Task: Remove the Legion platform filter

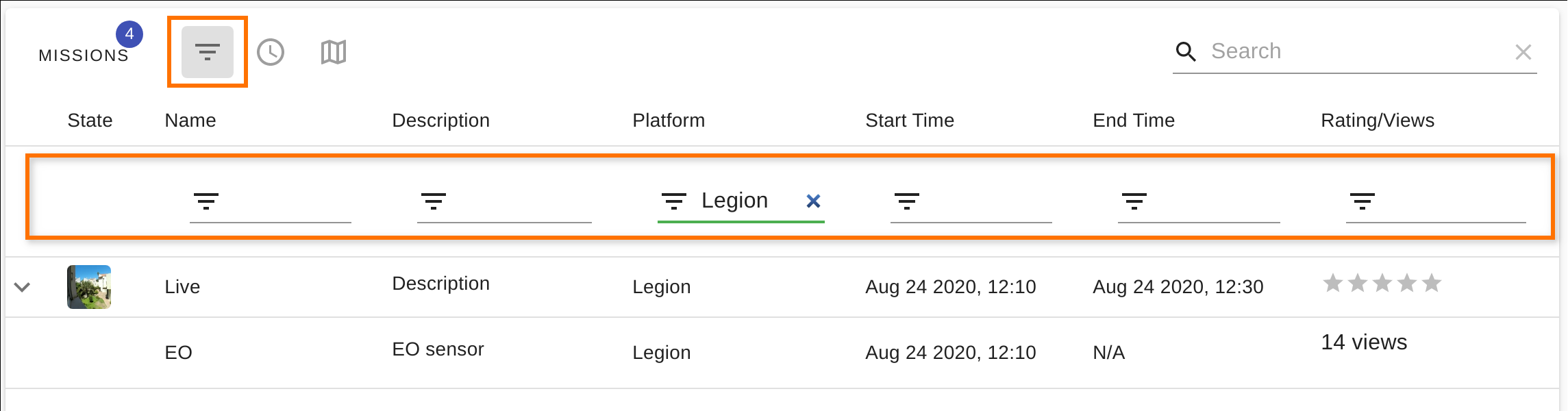Action: pyautogui.click(x=813, y=201)
